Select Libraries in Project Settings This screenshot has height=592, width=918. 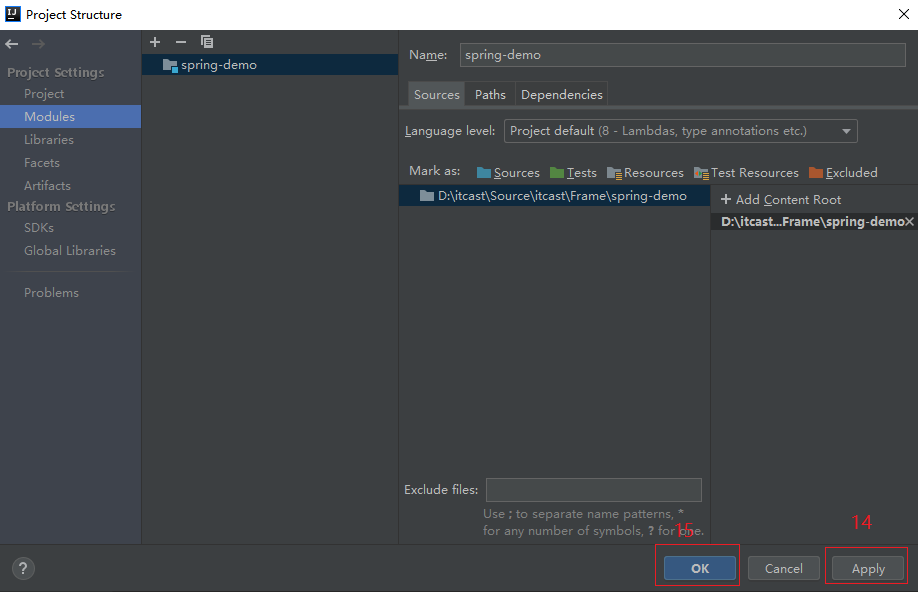coord(49,140)
